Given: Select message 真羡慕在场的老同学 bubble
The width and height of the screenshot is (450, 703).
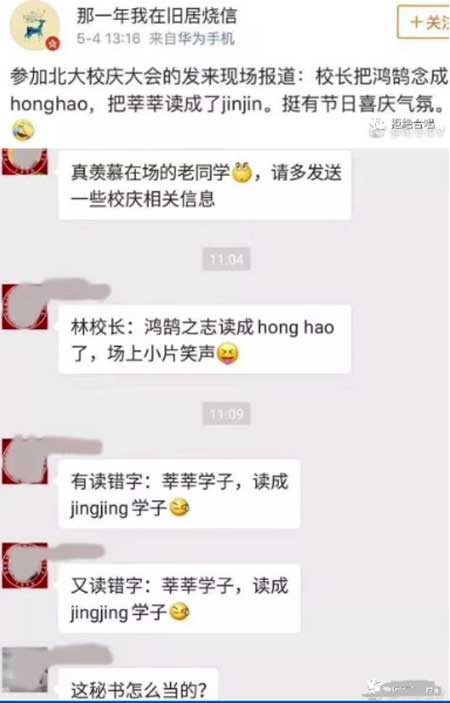Looking at the screenshot, I should pyautogui.click(x=204, y=185).
